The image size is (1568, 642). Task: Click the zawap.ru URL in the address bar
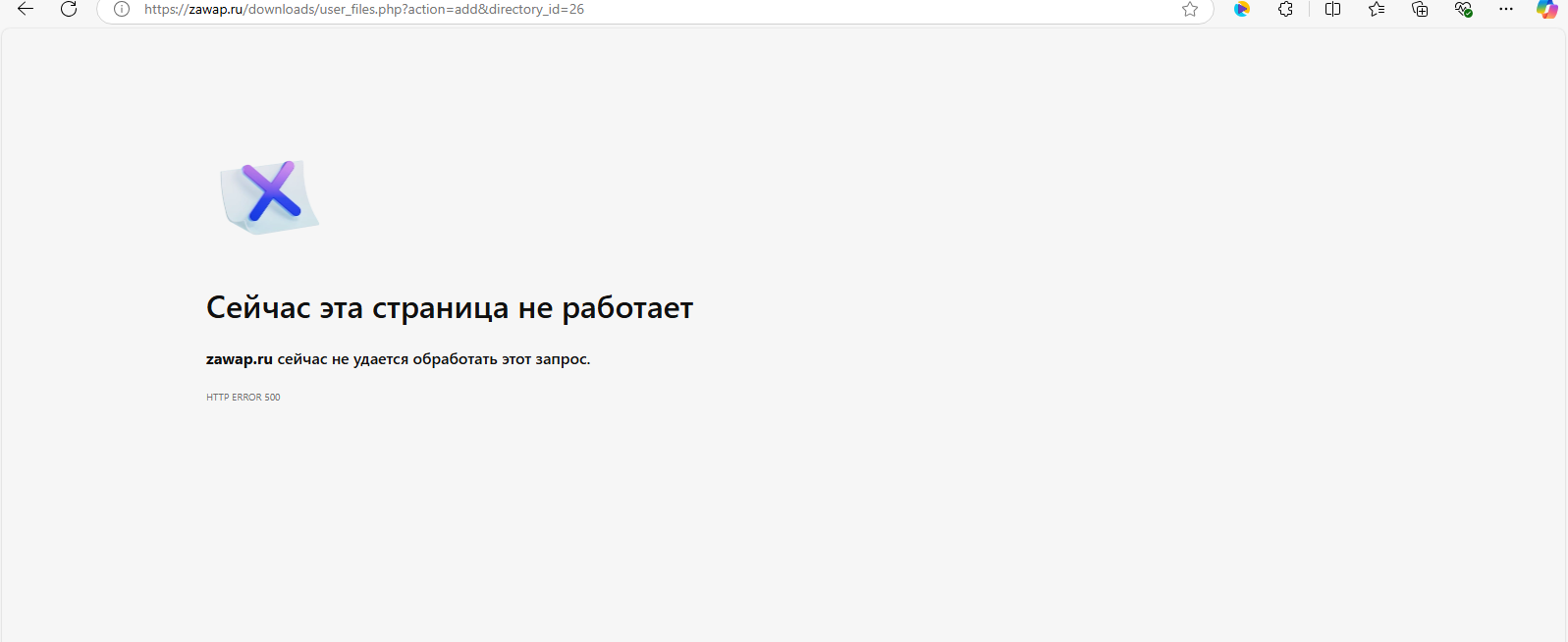click(216, 9)
